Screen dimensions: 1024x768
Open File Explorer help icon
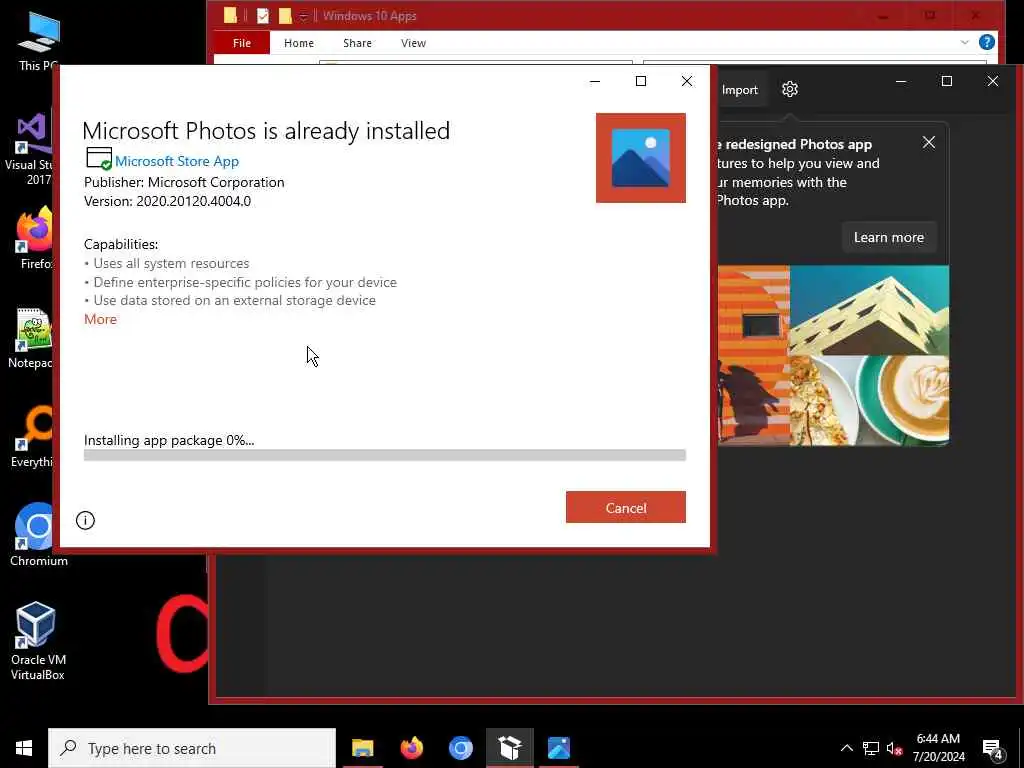coord(987,42)
